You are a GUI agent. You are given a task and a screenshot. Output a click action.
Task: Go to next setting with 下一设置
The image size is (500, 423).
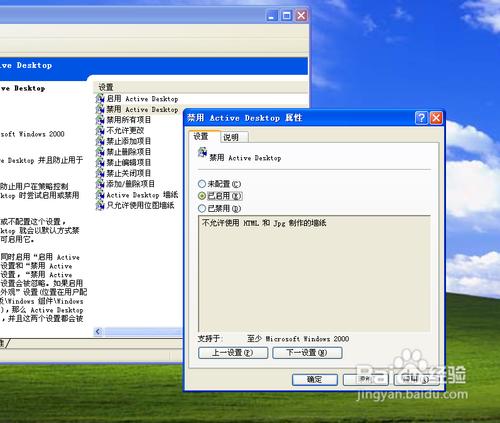point(307,353)
